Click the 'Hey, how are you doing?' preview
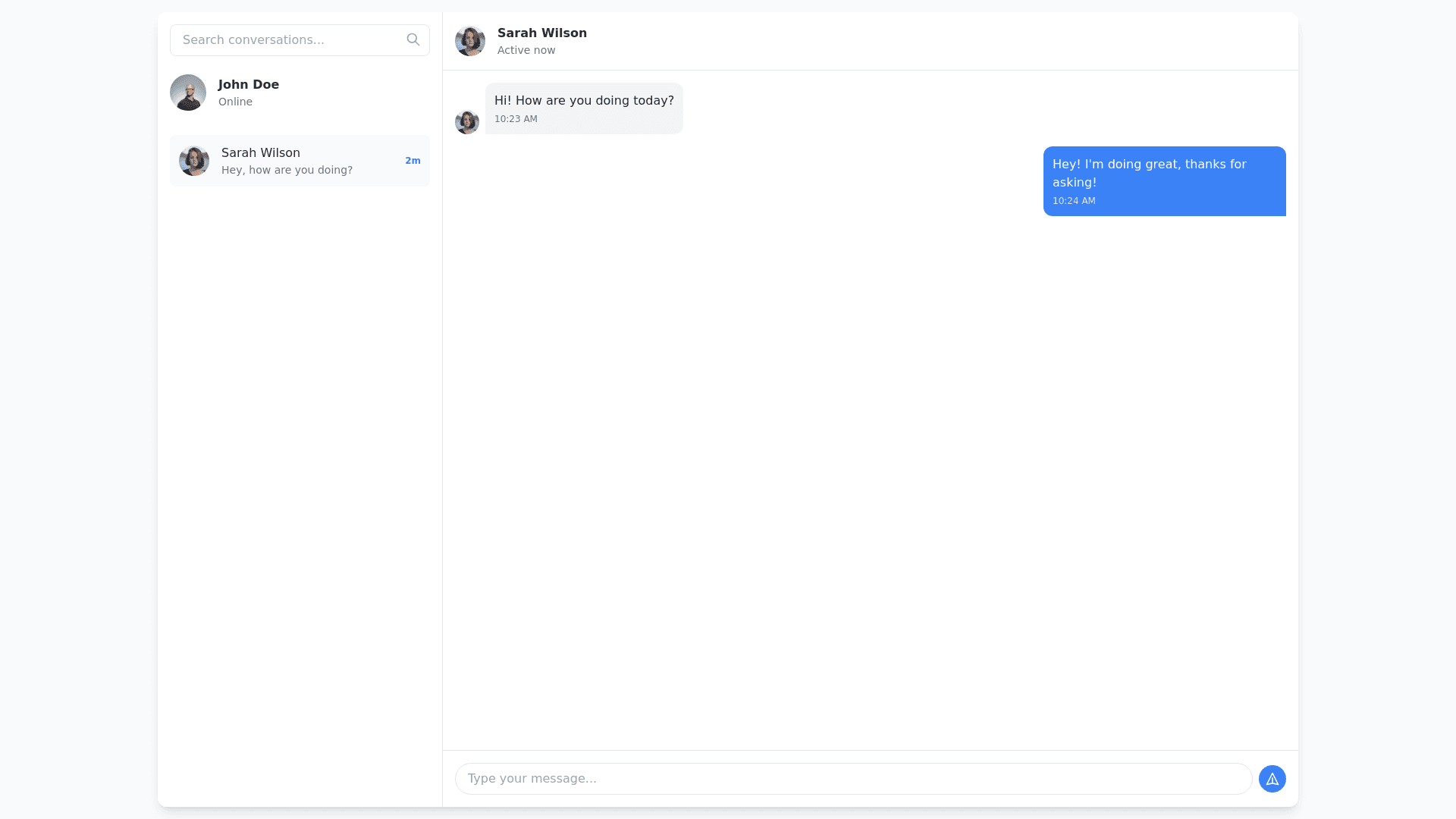1456x819 pixels. click(x=287, y=171)
